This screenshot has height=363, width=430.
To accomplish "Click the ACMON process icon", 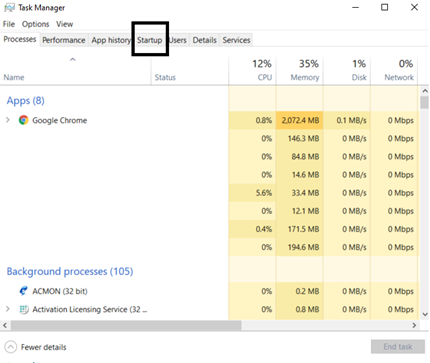I will (x=23, y=291).
